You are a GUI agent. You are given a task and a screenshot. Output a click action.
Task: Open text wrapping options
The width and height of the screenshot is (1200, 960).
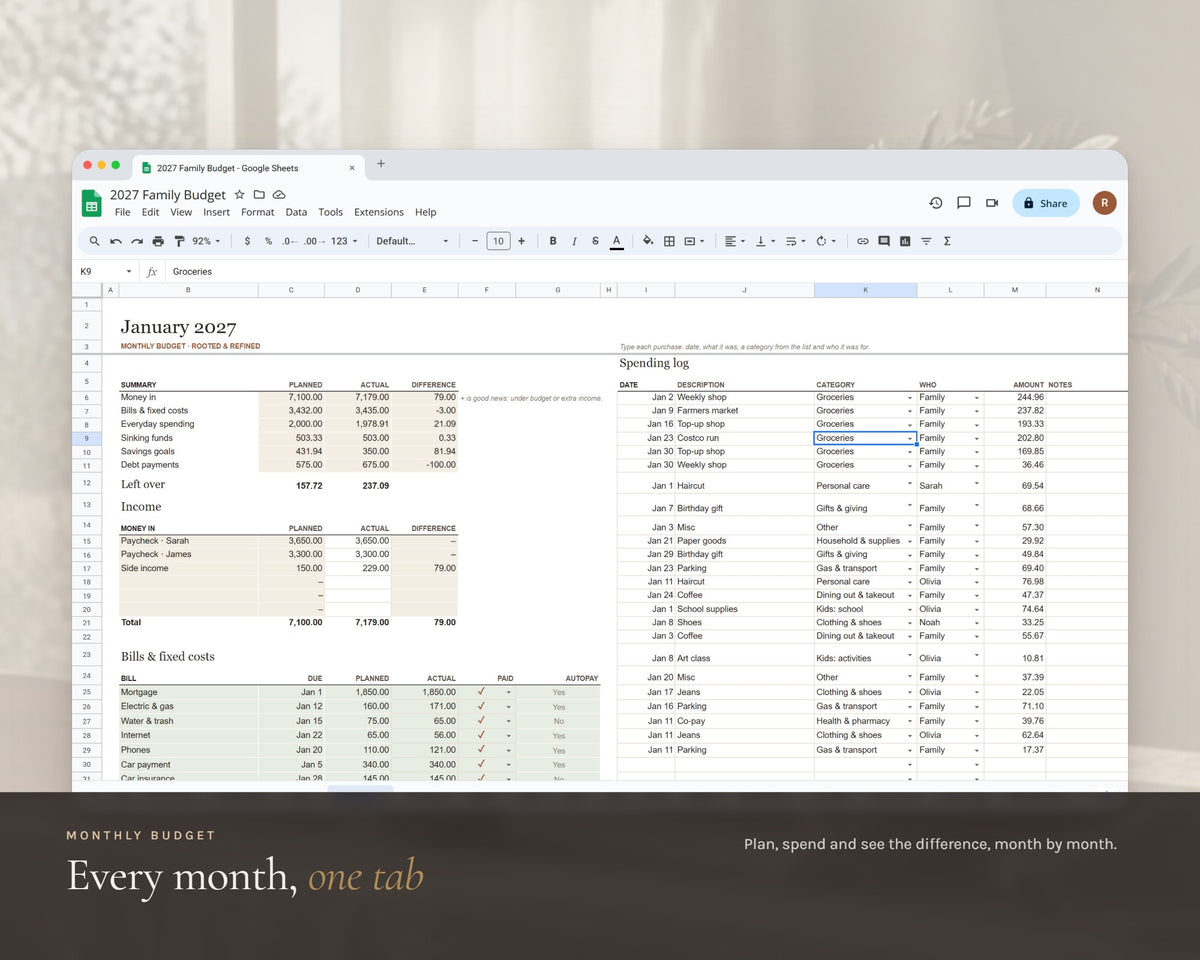[795, 241]
